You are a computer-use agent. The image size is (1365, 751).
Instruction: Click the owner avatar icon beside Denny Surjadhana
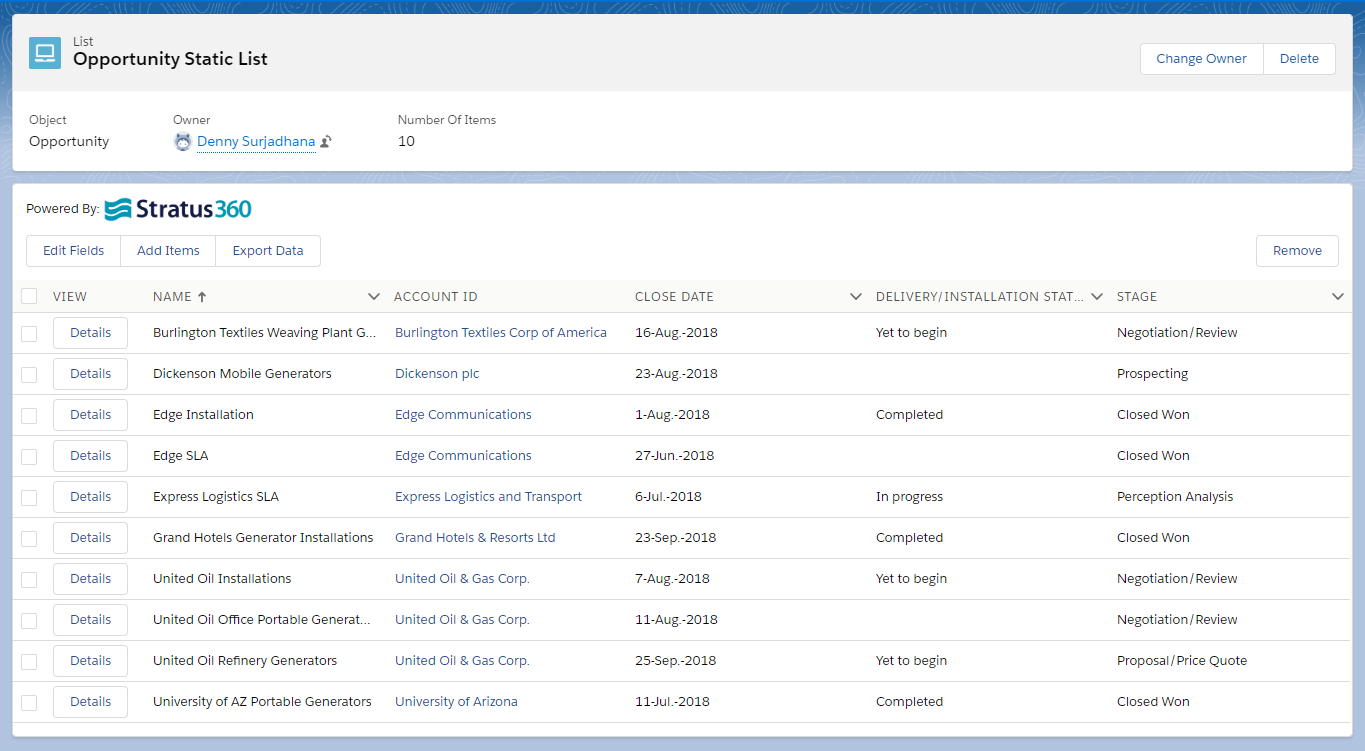(x=182, y=141)
